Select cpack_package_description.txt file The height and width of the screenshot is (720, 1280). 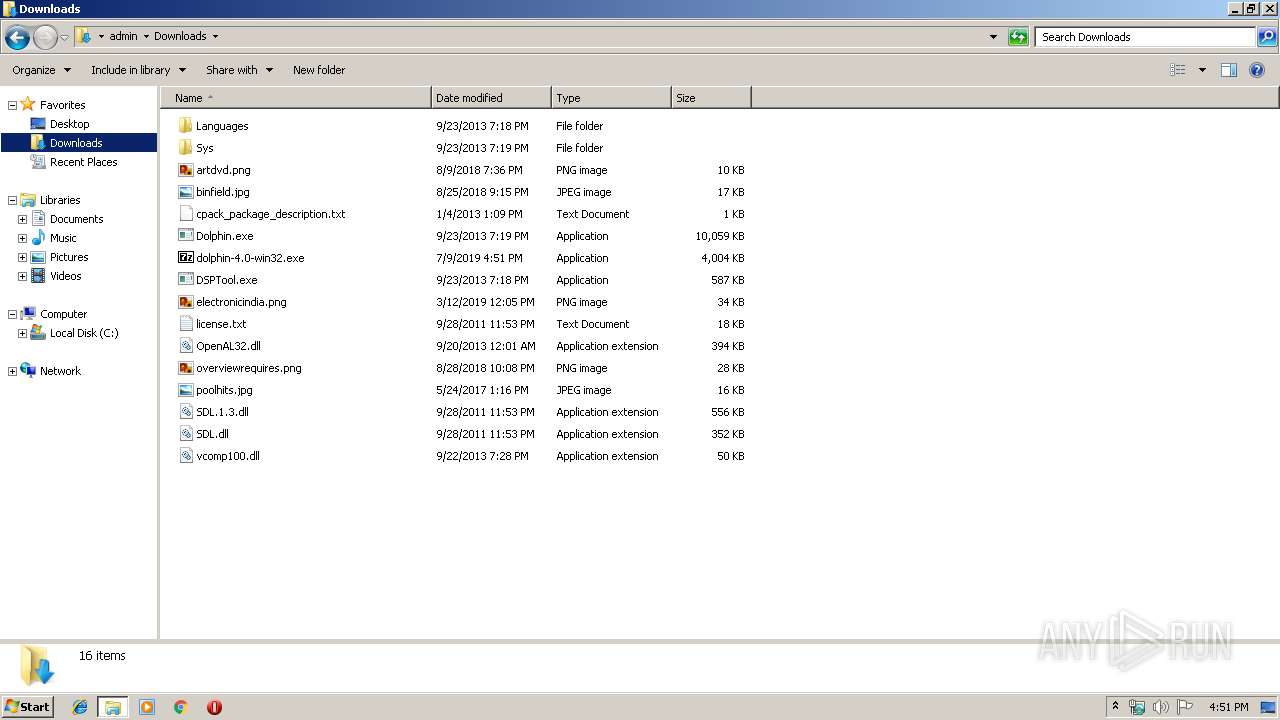[x=270, y=214]
